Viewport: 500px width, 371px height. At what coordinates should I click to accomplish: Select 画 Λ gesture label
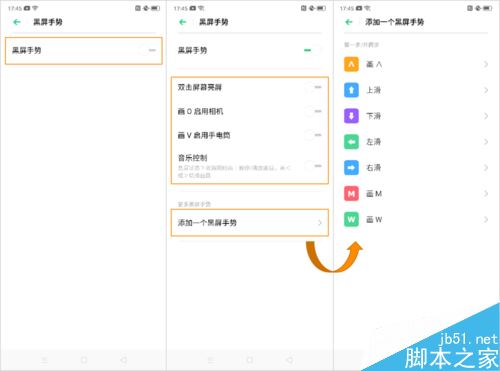pos(374,64)
